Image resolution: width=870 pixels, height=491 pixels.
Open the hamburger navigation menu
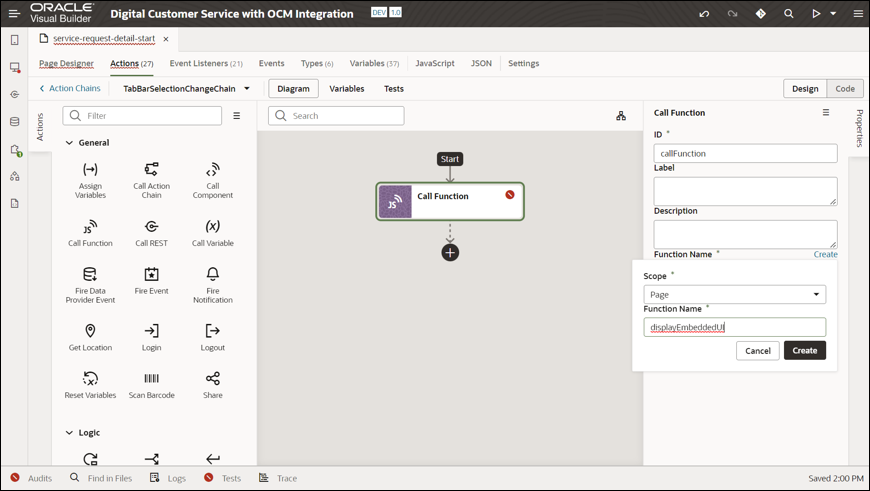[14, 13]
